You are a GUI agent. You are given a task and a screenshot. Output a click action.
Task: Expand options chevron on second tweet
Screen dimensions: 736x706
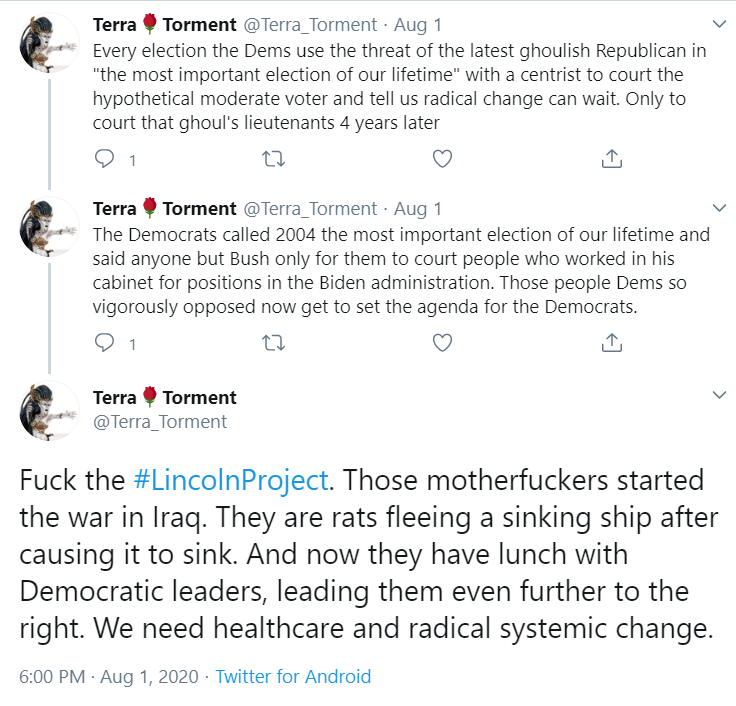(719, 208)
